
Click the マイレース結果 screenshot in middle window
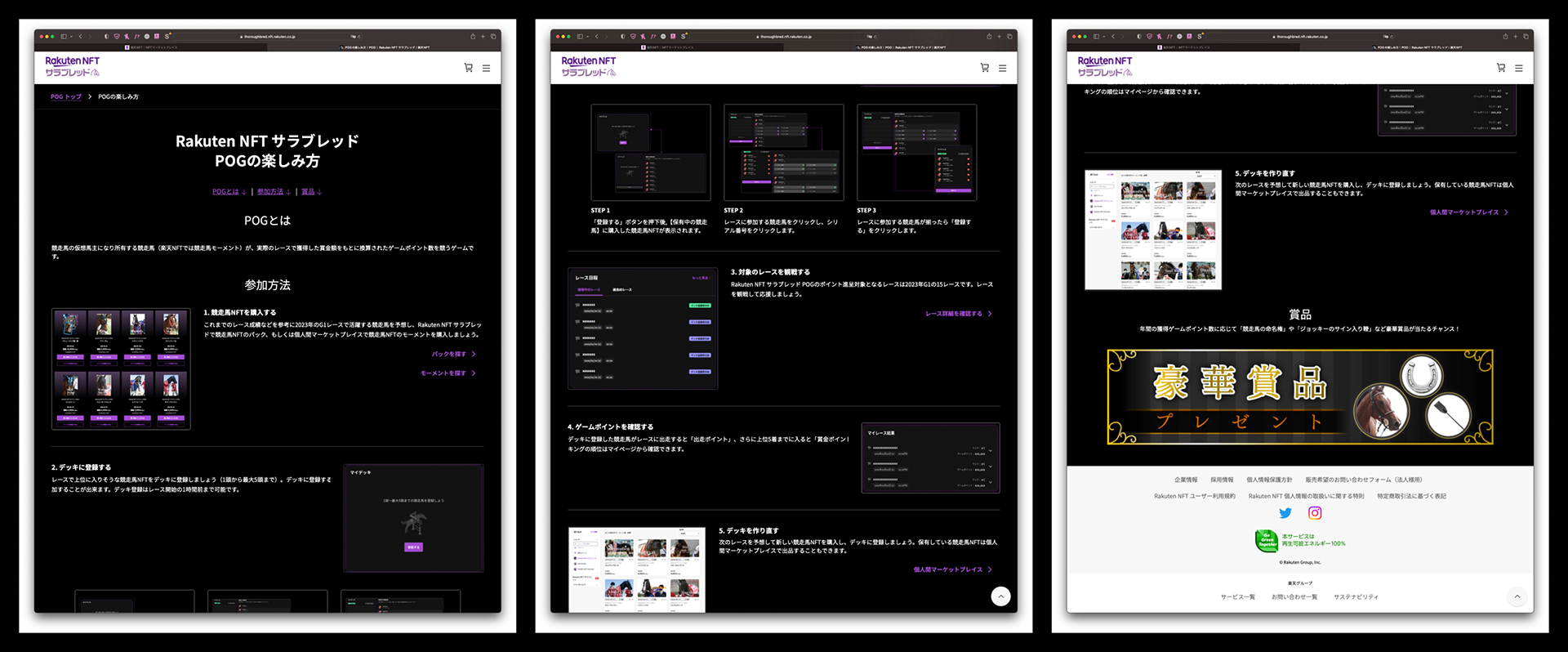pyautogui.click(x=931, y=458)
